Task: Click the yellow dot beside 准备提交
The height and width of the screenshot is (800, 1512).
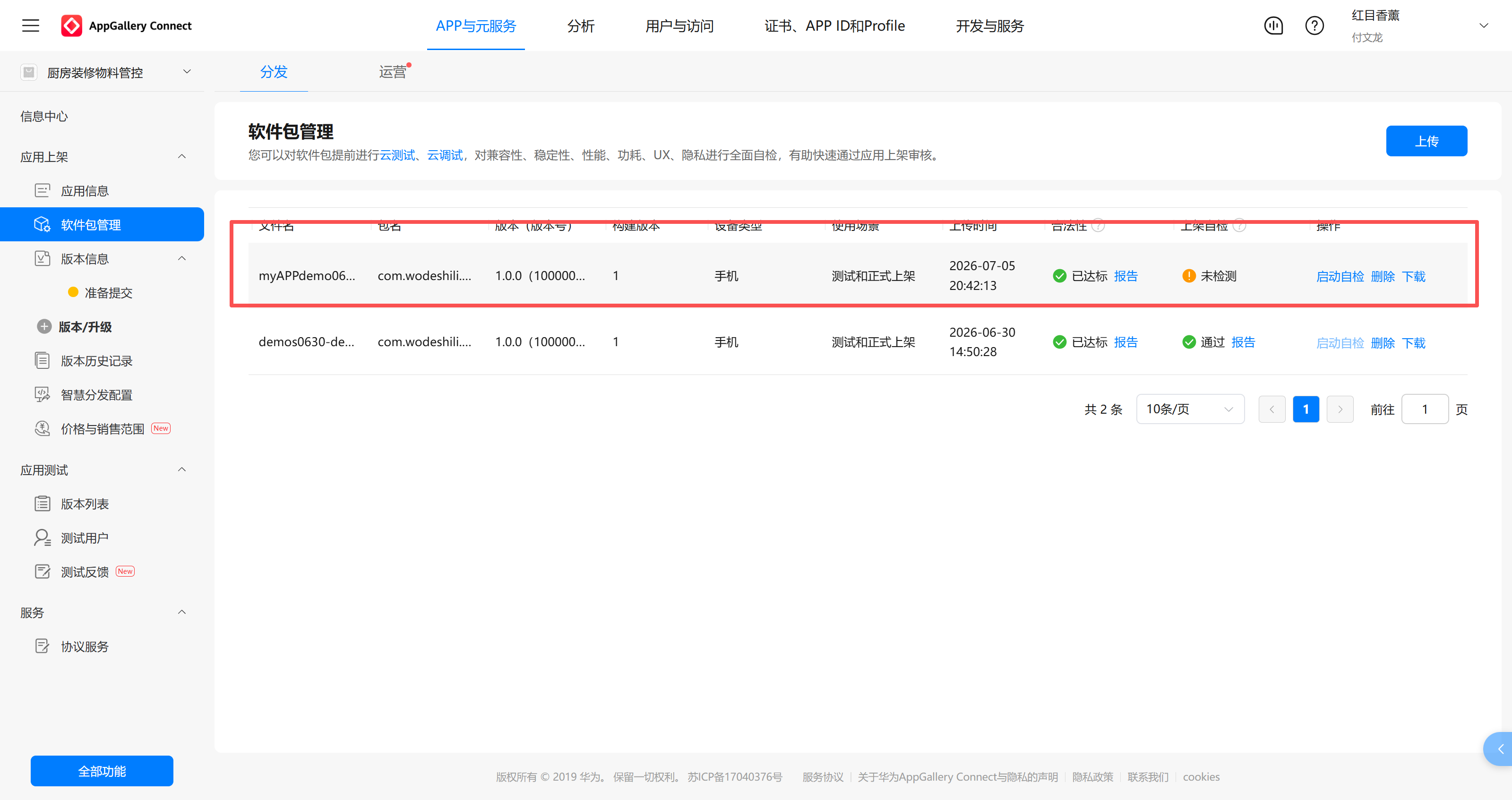Action: tap(73, 292)
